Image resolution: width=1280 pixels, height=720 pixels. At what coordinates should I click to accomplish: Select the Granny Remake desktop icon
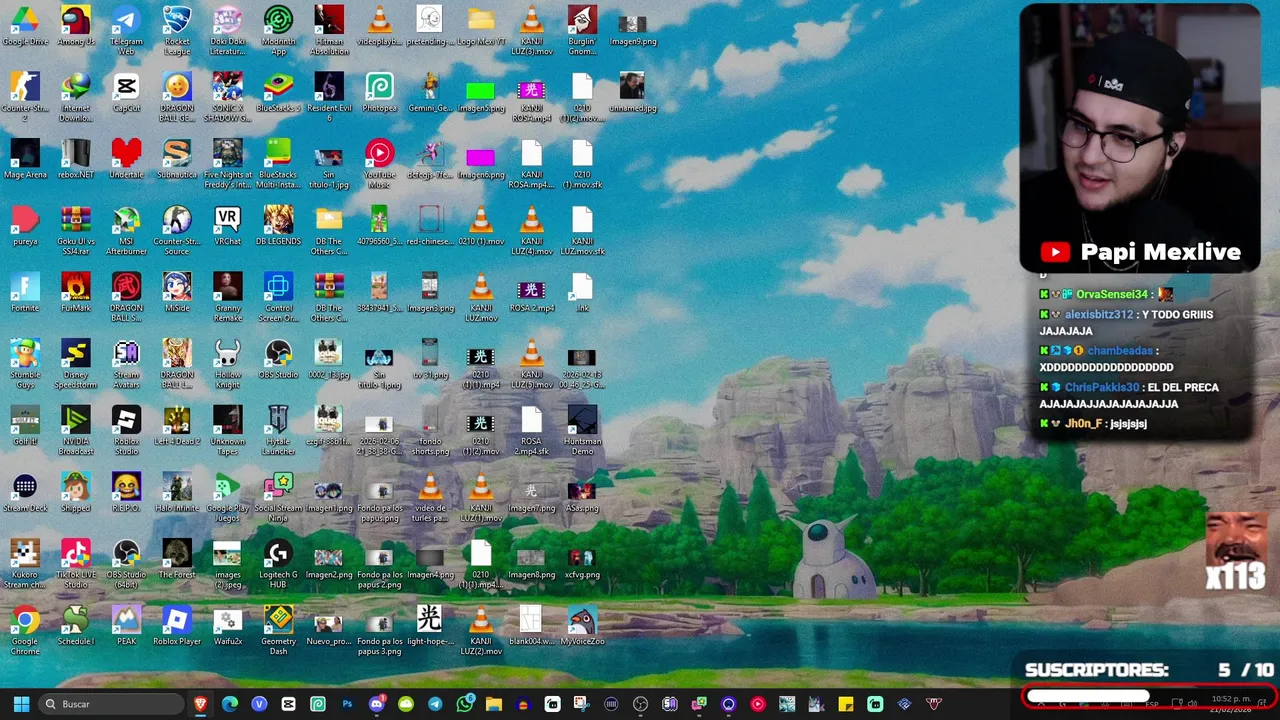[227, 297]
